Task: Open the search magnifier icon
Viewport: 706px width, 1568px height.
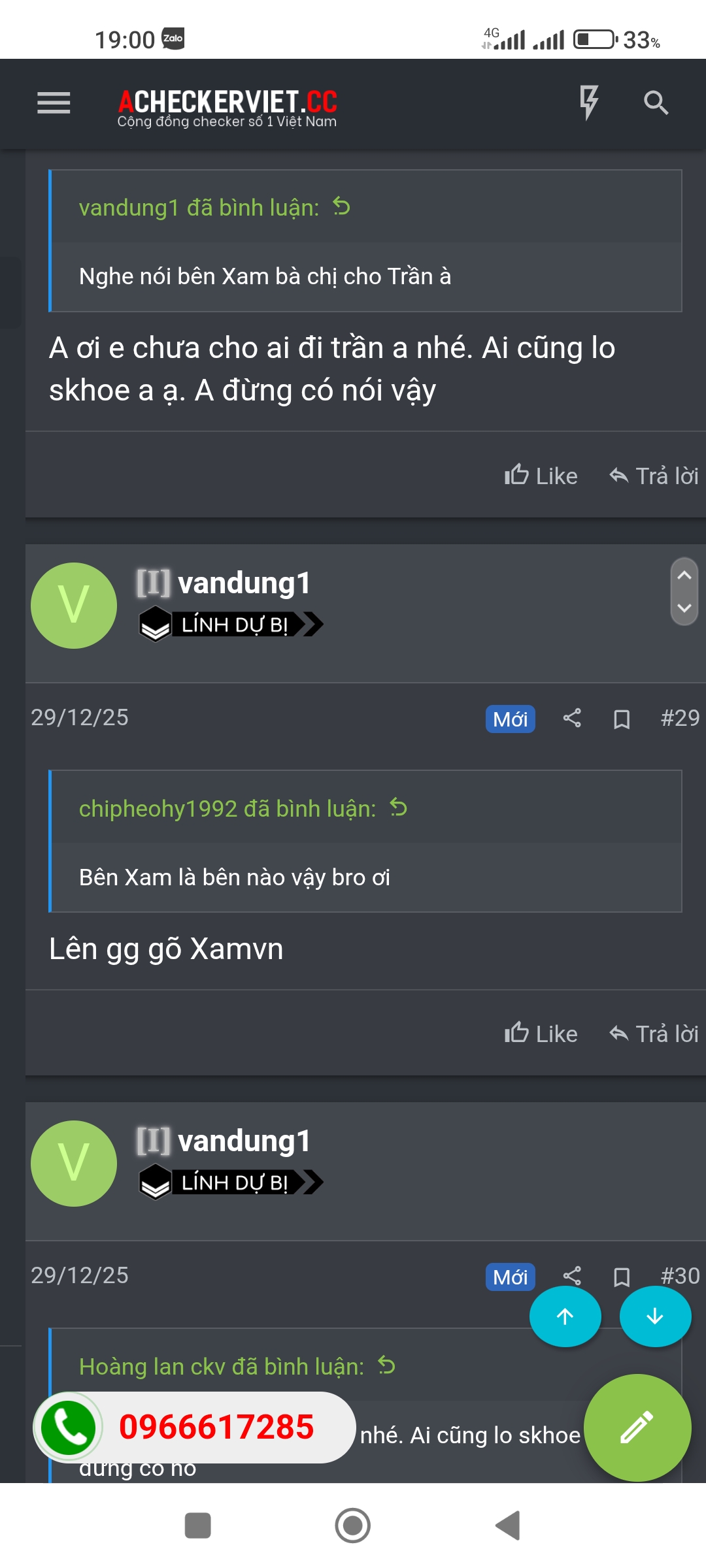Action: (x=656, y=103)
